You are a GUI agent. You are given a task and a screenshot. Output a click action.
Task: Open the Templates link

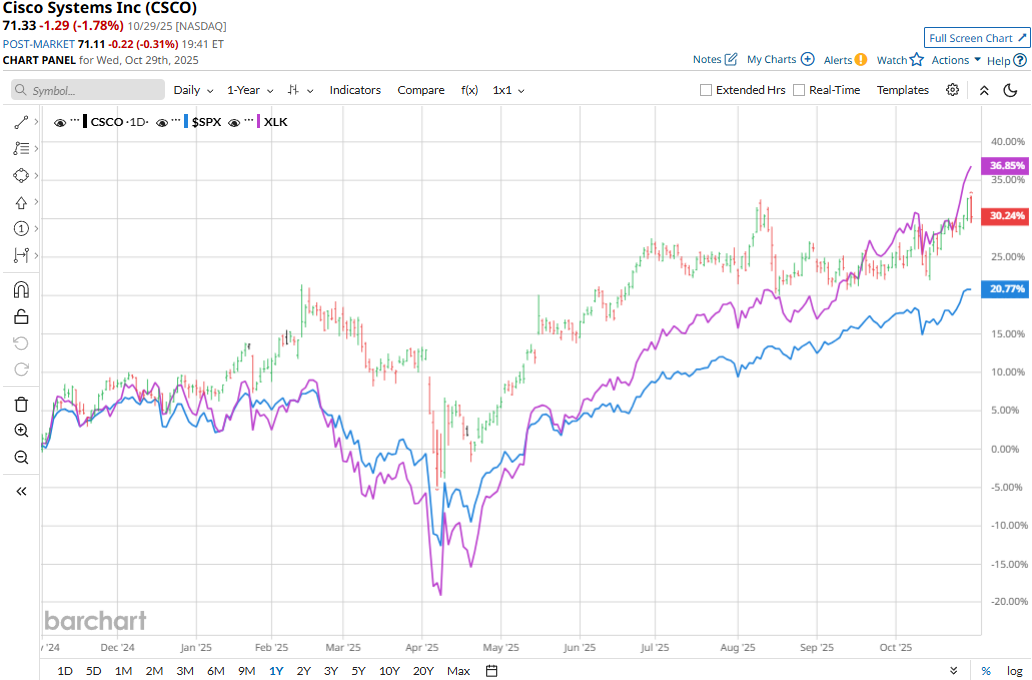[x=903, y=90]
